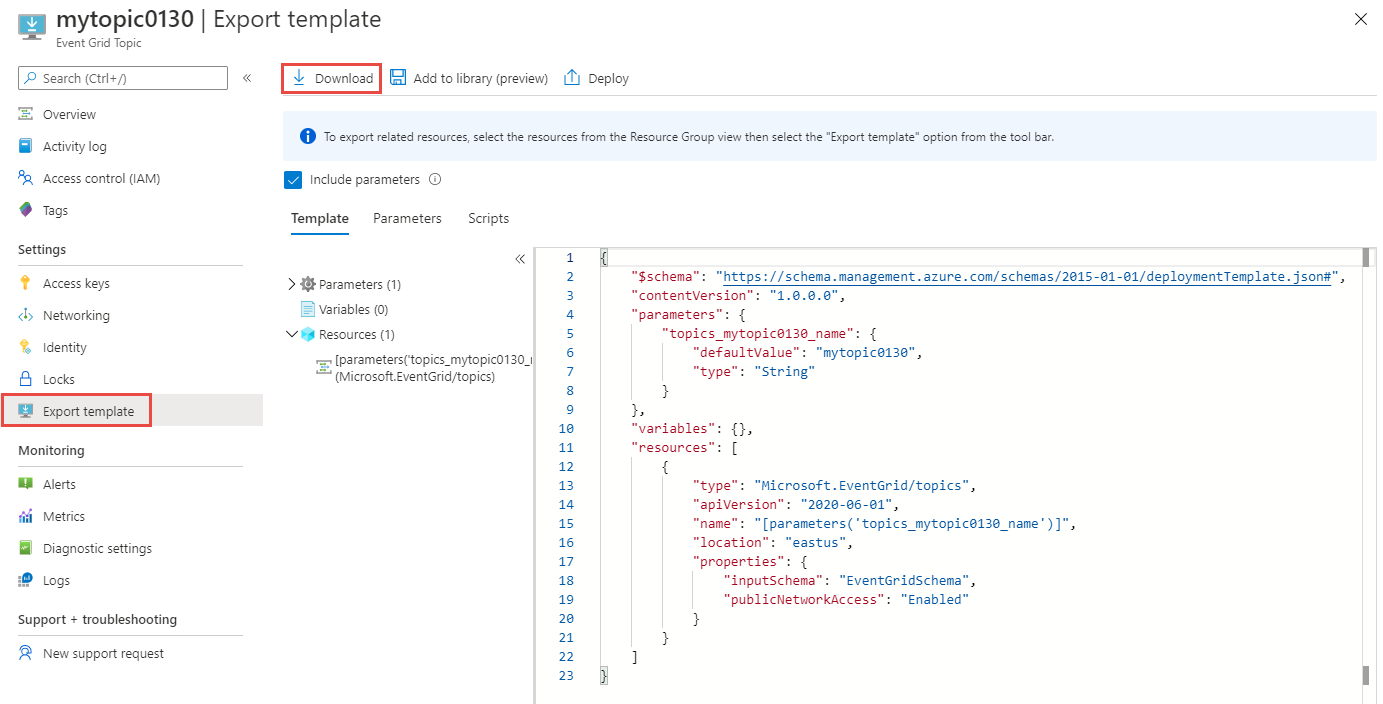1383x704 pixels.
Task: Open Access keys via its key icon
Action: point(26,283)
